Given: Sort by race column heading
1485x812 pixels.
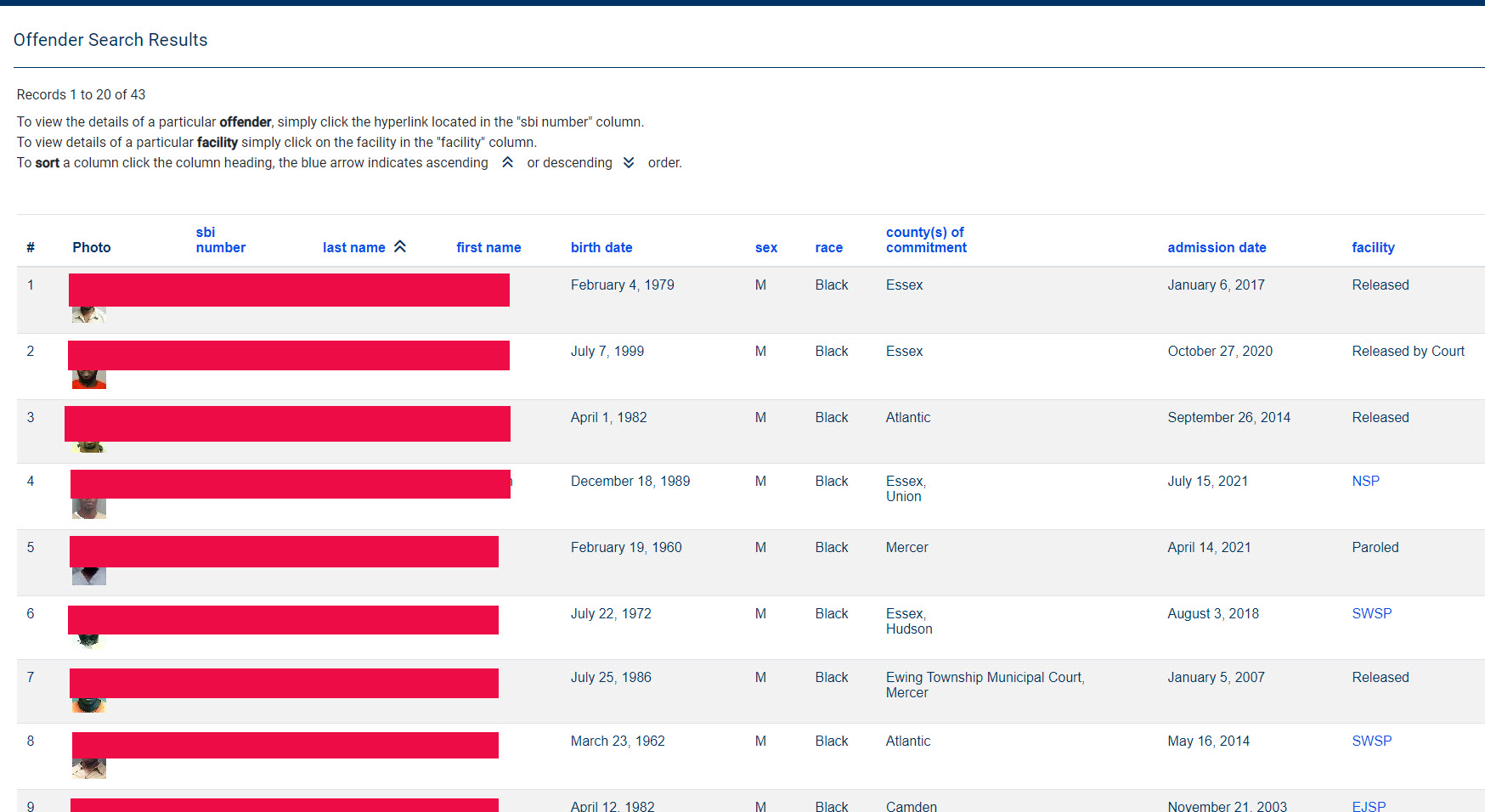Looking at the screenshot, I should point(828,247).
